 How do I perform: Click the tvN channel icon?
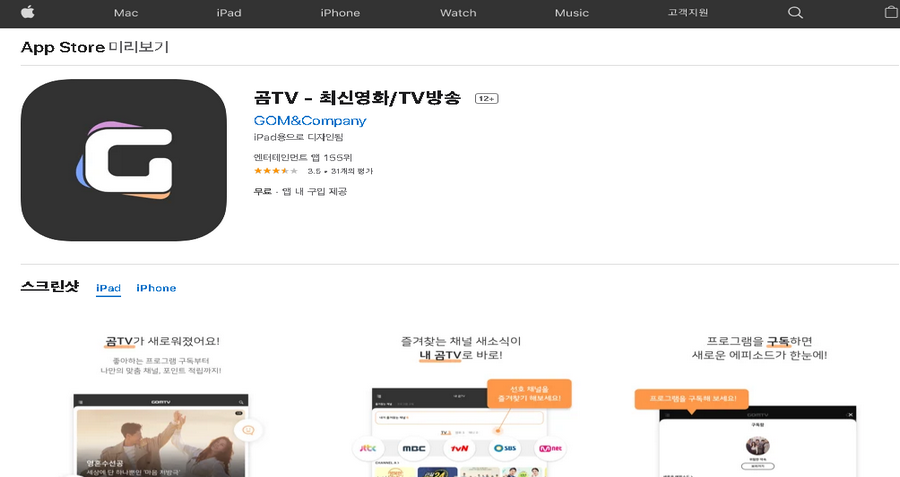point(459,448)
